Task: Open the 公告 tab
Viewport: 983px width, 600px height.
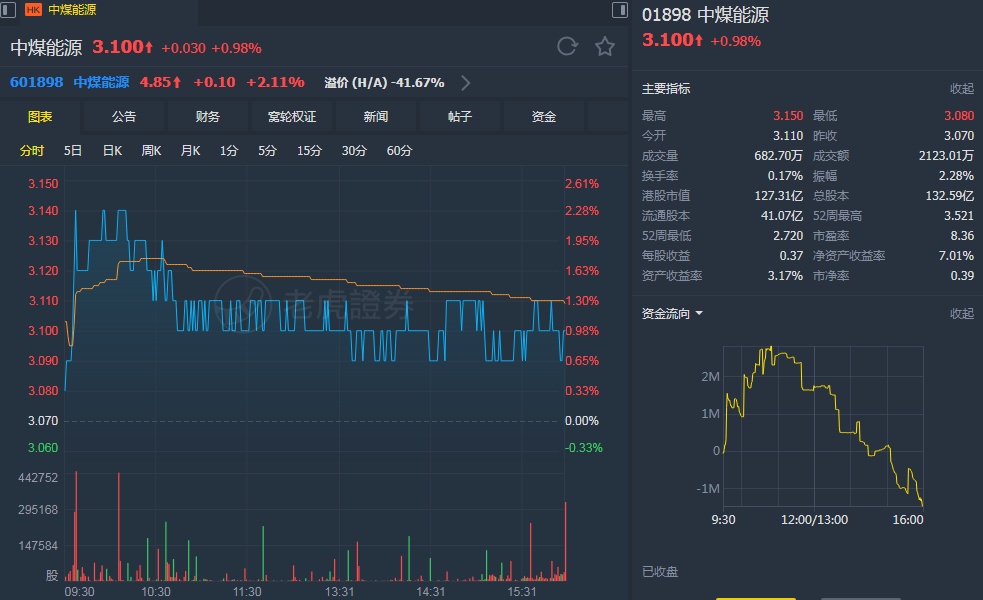Action: coord(124,117)
